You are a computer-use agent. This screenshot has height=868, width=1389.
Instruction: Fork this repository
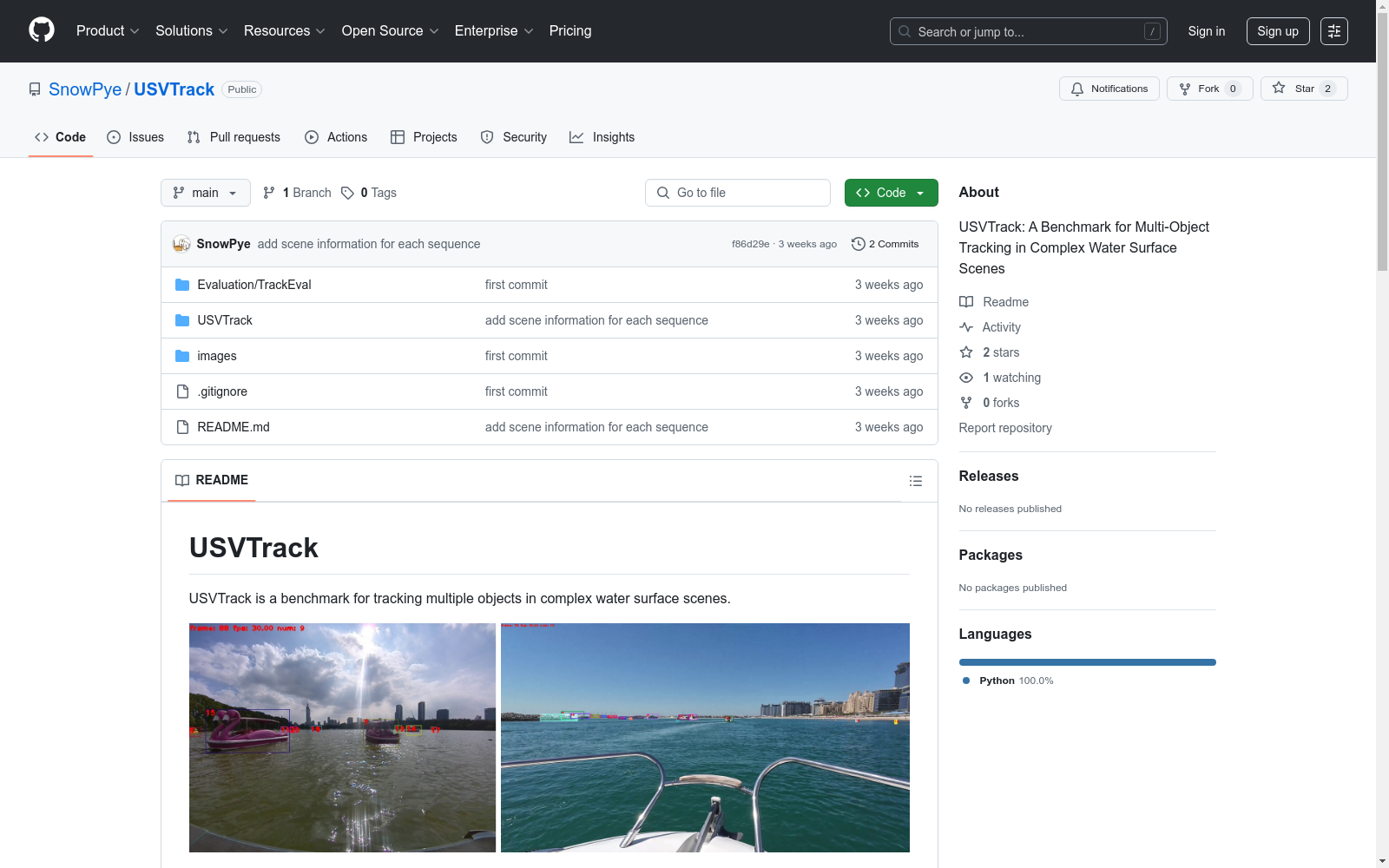1209,89
